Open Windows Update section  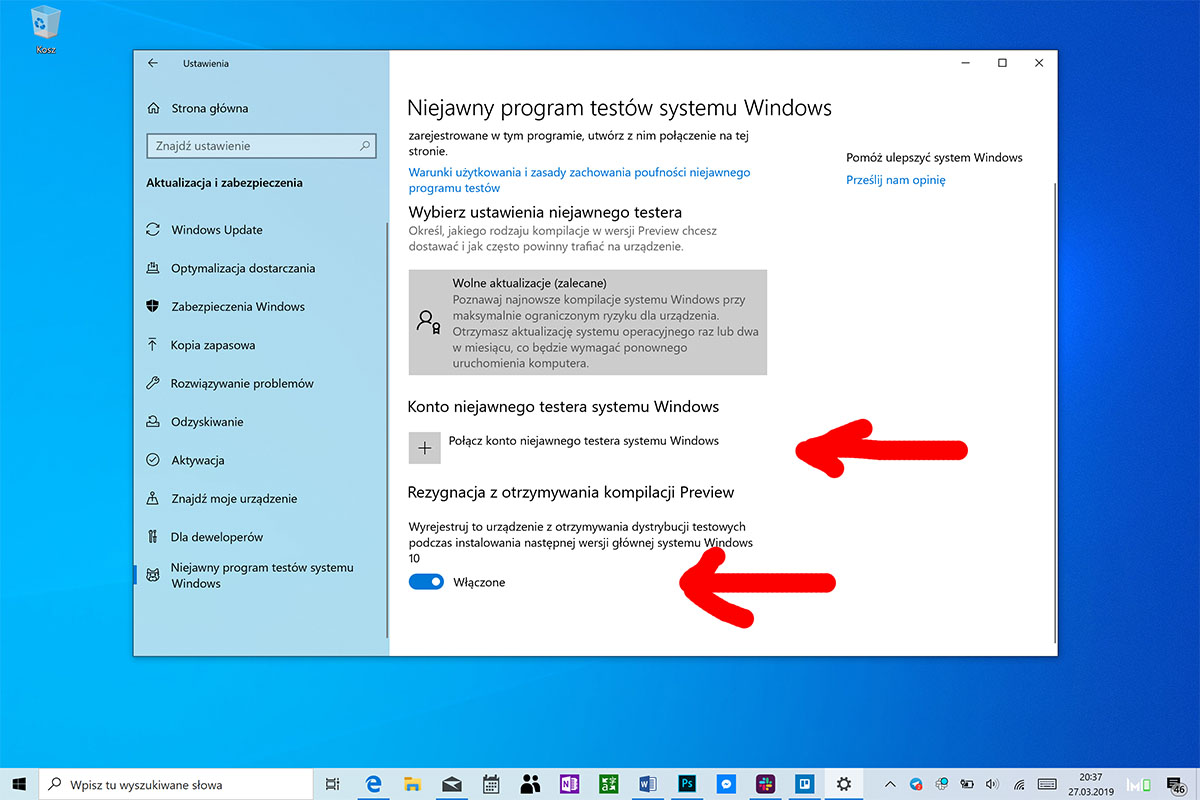pyautogui.click(x=204, y=230)
